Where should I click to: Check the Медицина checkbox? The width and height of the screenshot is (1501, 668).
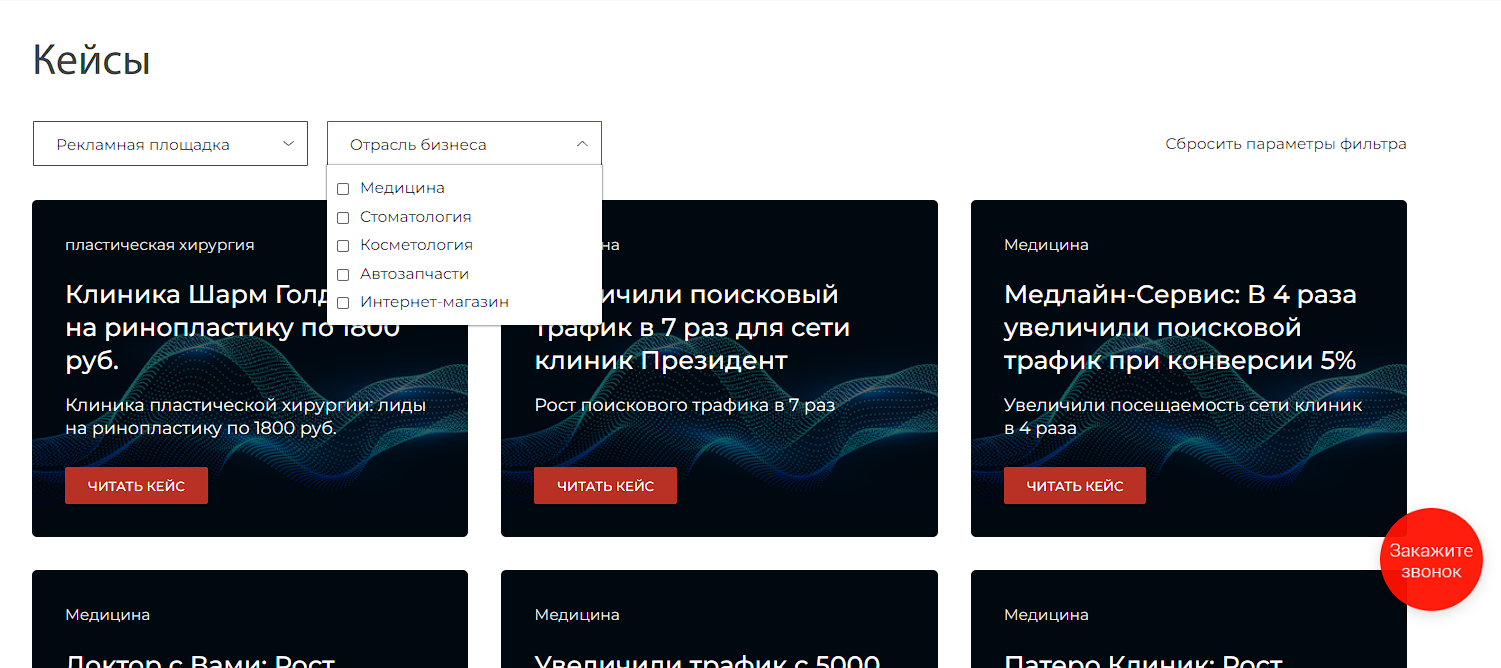343,189
